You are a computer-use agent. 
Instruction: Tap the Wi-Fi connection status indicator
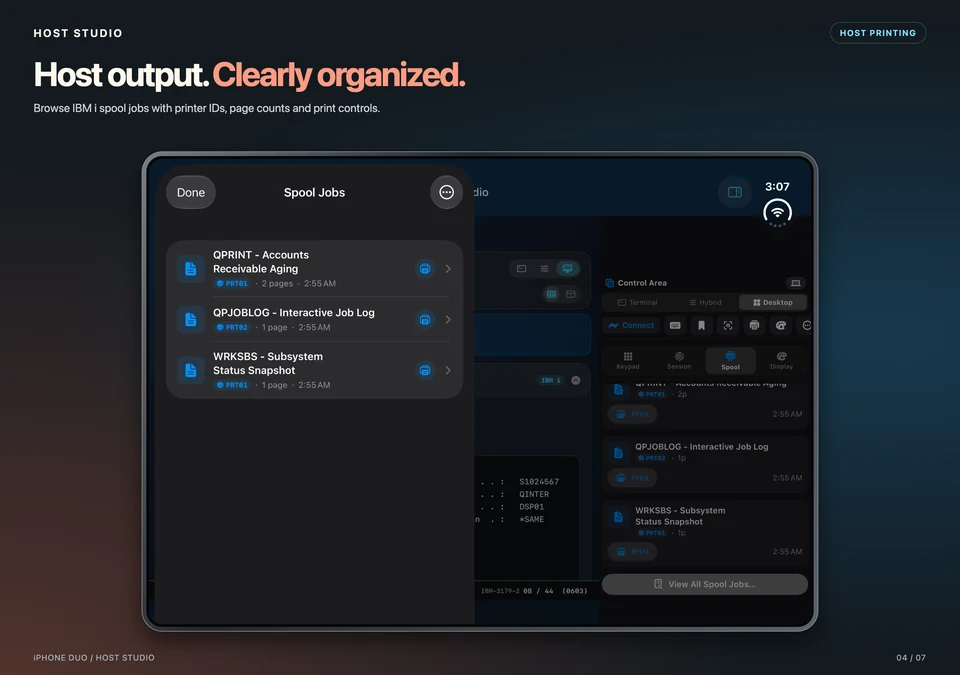(778, 213)
